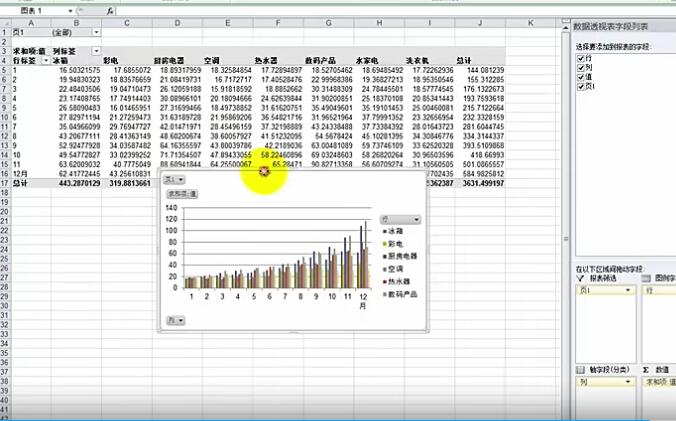The image size is (676, 421).
Task: Open the 行标签 filter dropdown
Action: (x=43, y=59)
